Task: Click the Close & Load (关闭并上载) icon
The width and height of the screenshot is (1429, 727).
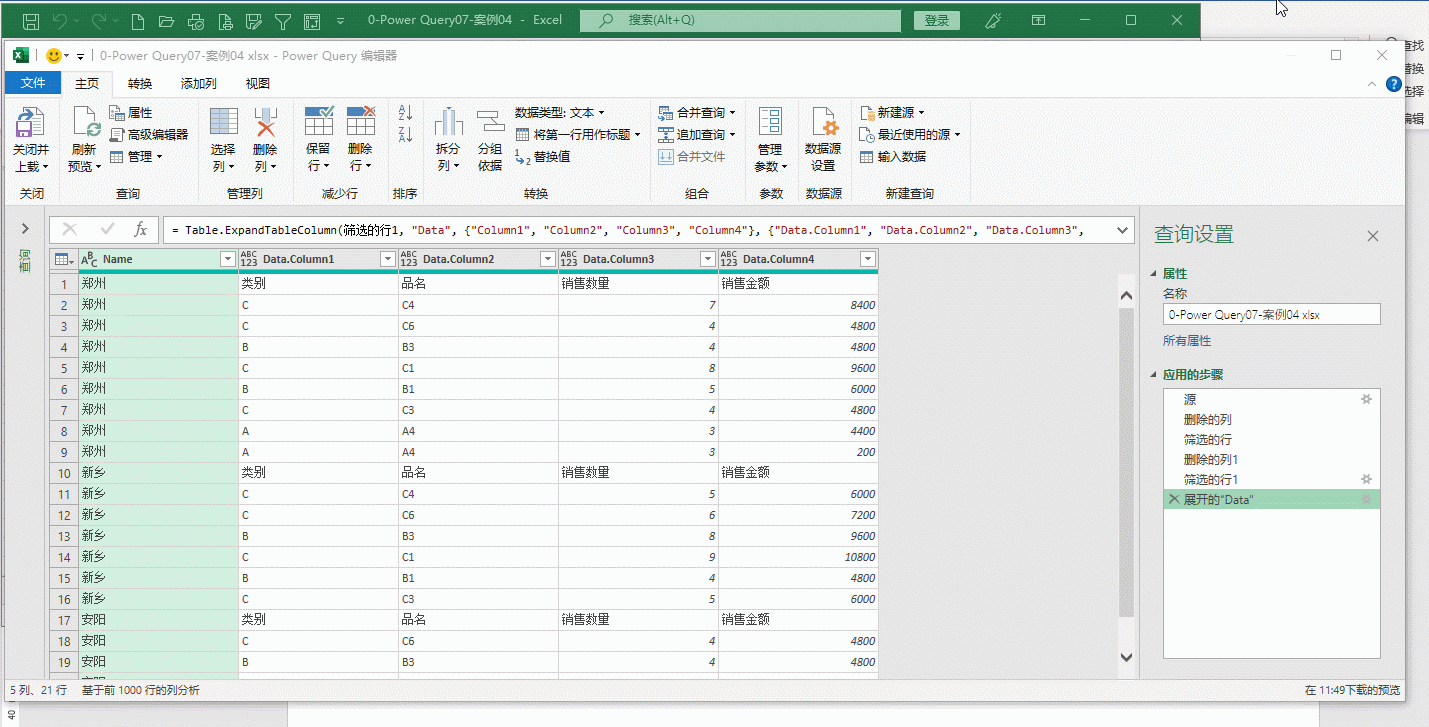Action: [30, 122]
